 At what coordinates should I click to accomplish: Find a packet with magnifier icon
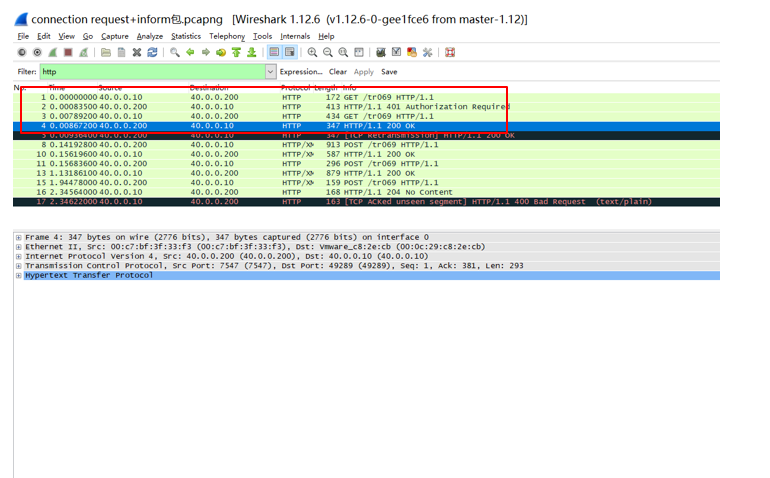pyautogui.click(x=174, y=52)
